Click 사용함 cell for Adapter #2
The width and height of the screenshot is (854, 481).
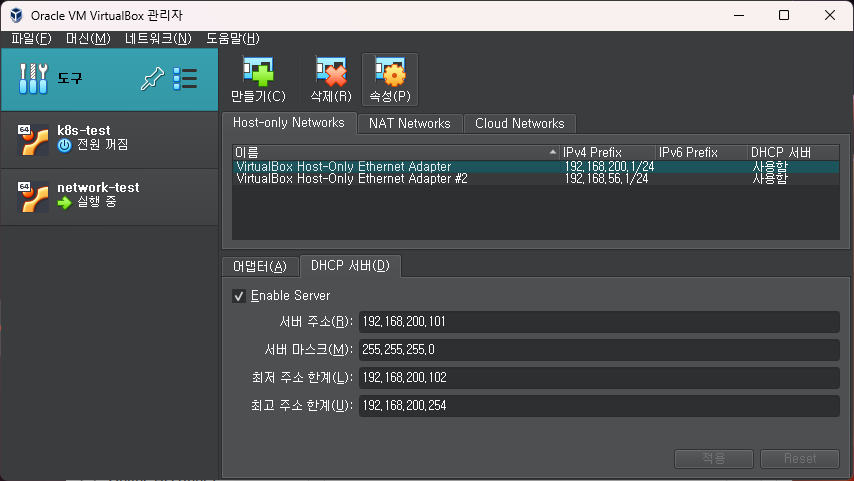[770, 179]
